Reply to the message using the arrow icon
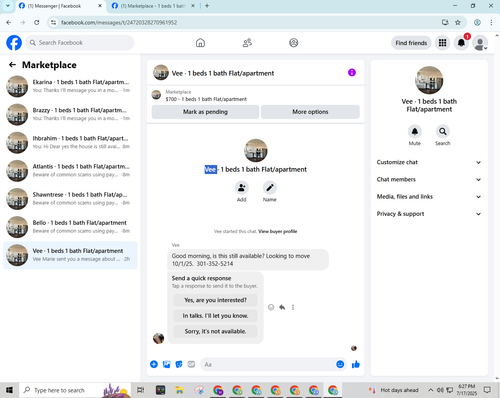Screen dimensions: 500x398 click(282, 307)
